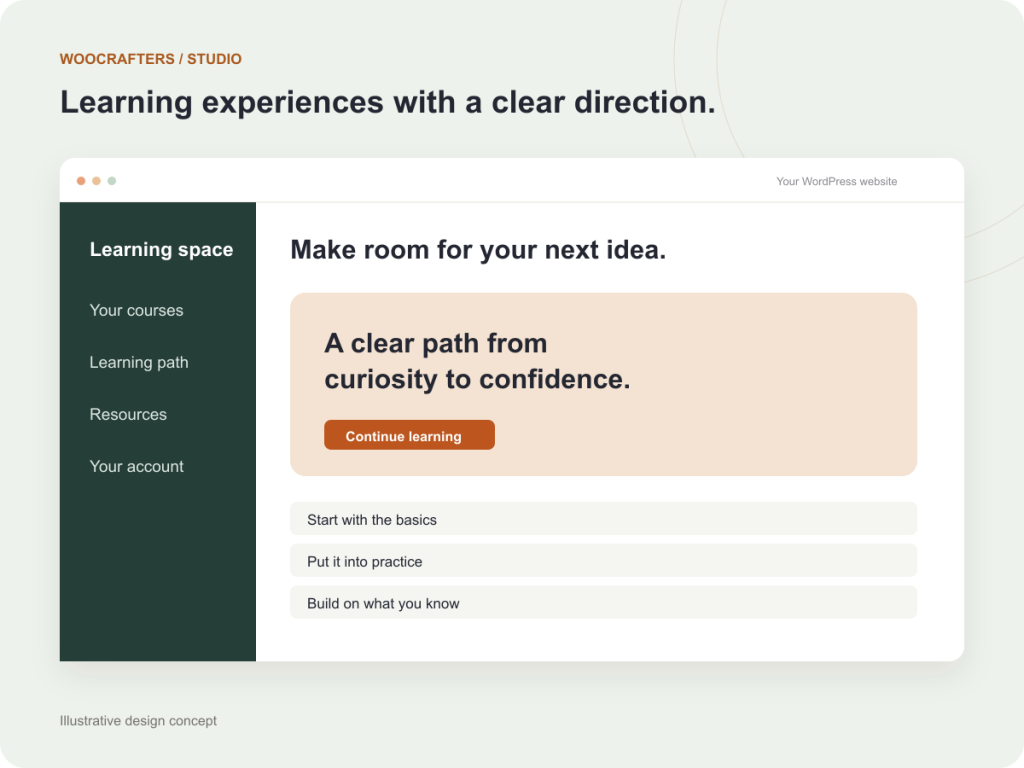Image resolution: width=1024 pixels, height=768 pixels.
Task: Open the Build on what you know row
Action: pos(603,603)
